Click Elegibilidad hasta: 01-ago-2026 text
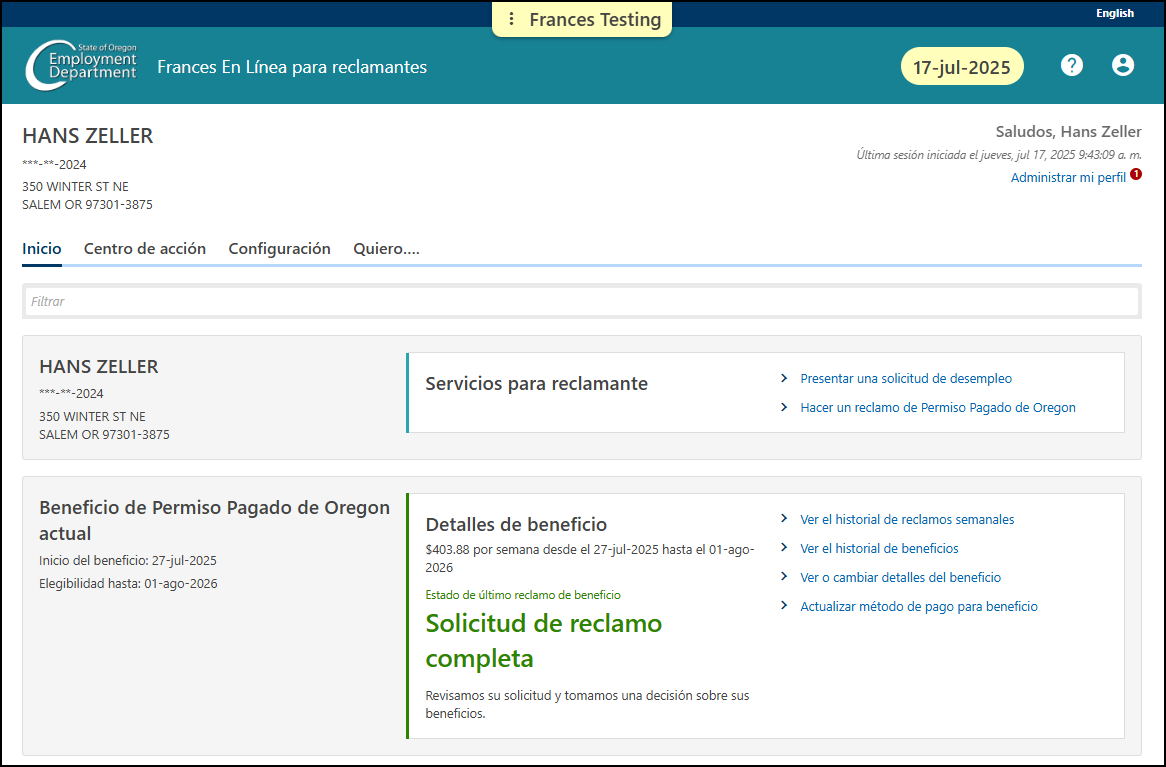 click(x=128, y=584)
